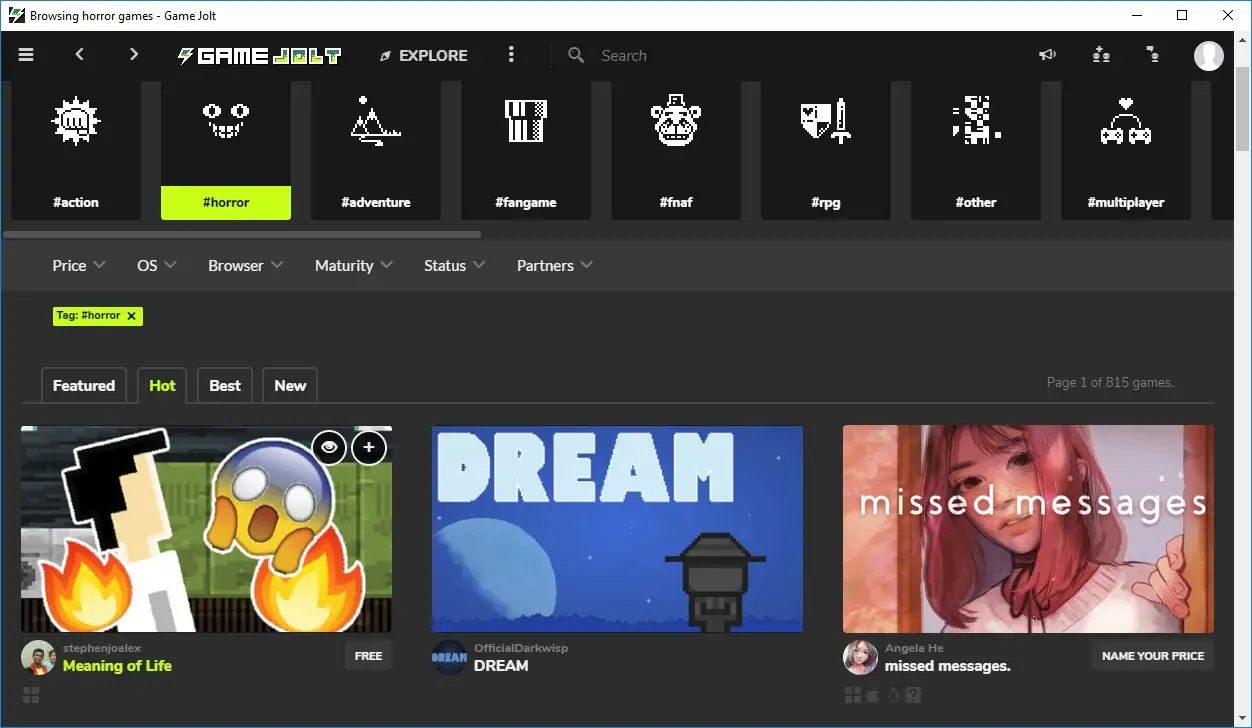Open the missed messages. game title
The width and height of the screenshot is (1252, 728).
pos(948,666)
